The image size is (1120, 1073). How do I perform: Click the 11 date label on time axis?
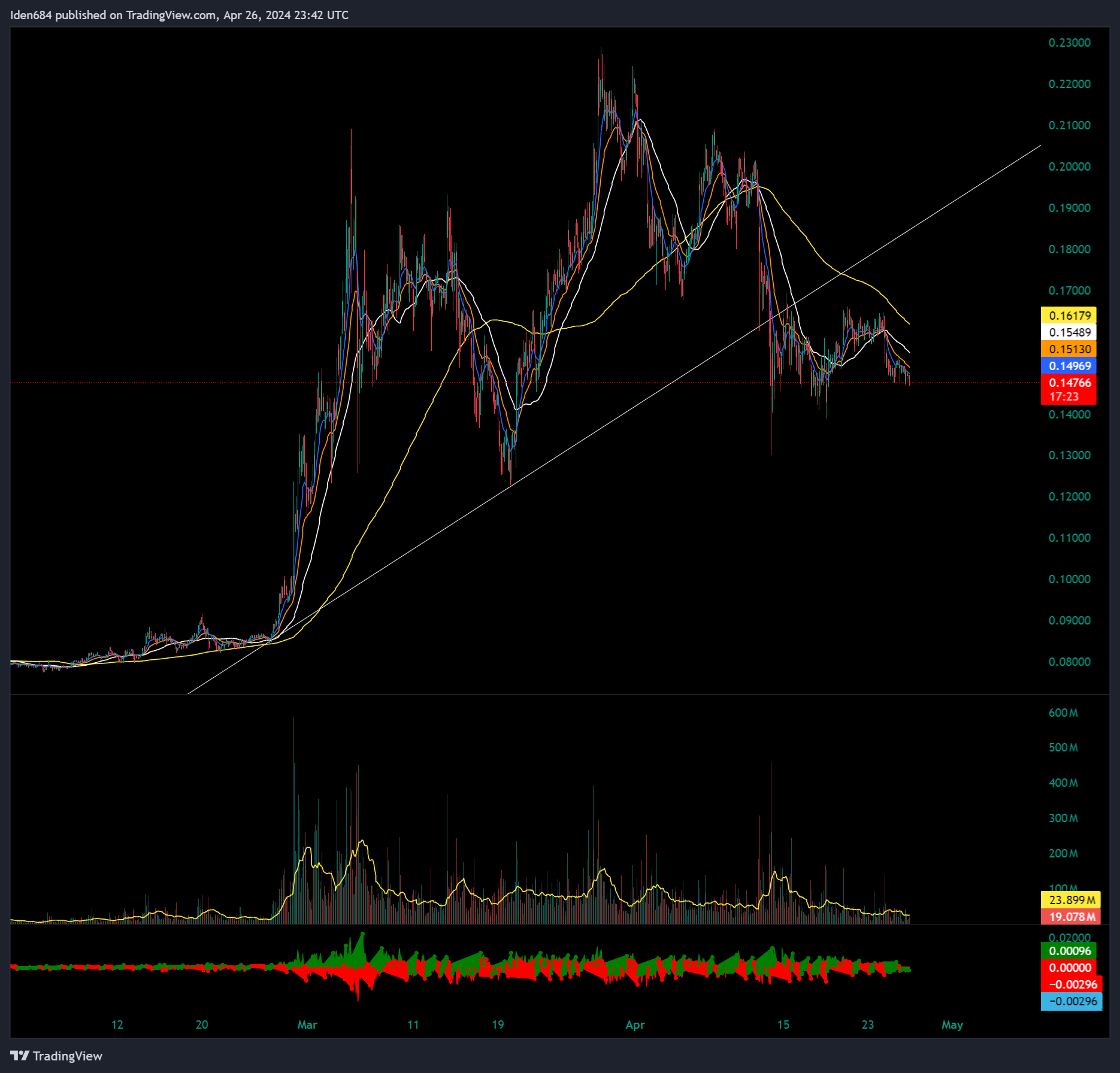pos(413,1024)
